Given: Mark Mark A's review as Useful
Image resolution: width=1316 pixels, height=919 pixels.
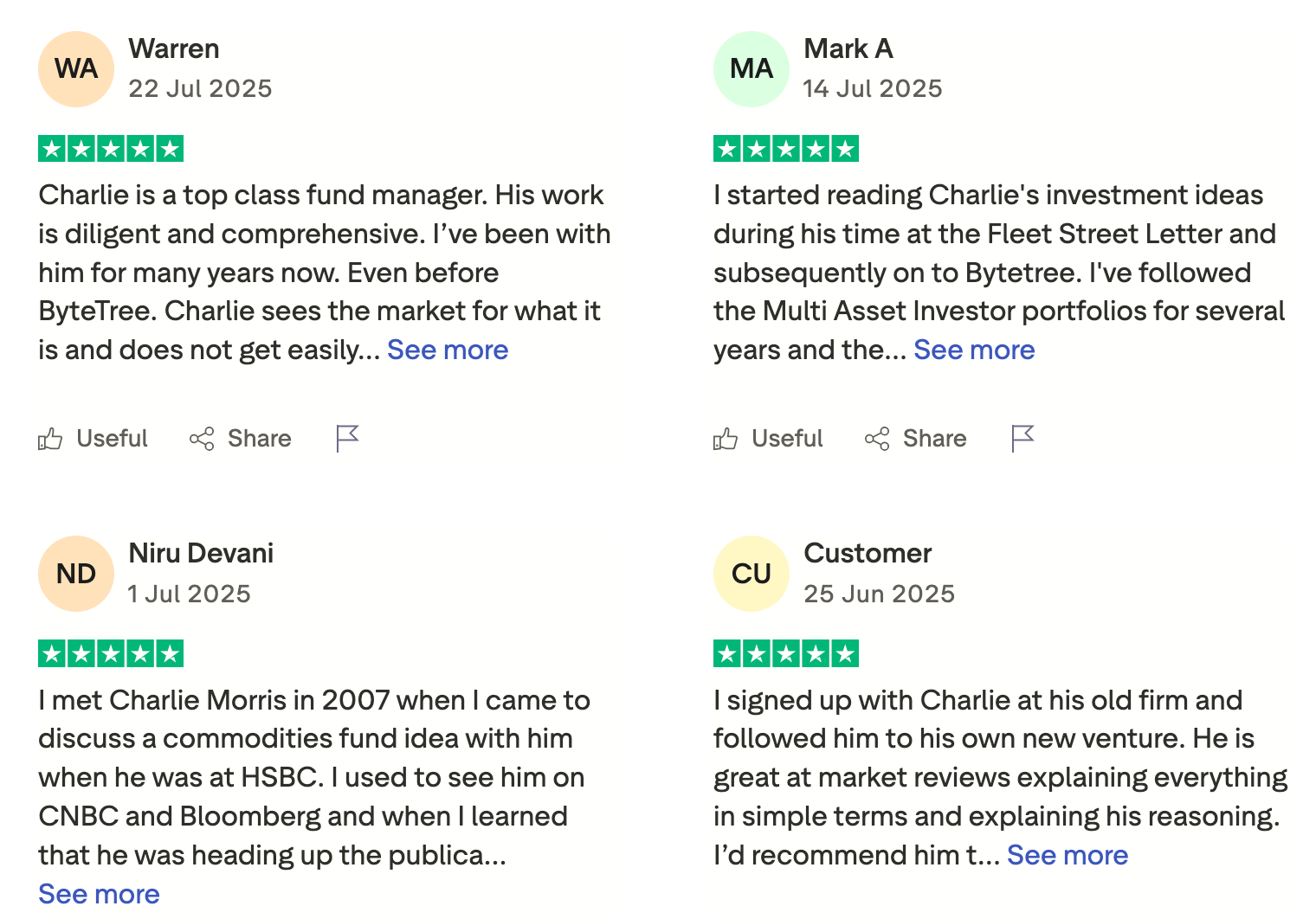Looking at the screenshot, I should click(x=768, y=439).
